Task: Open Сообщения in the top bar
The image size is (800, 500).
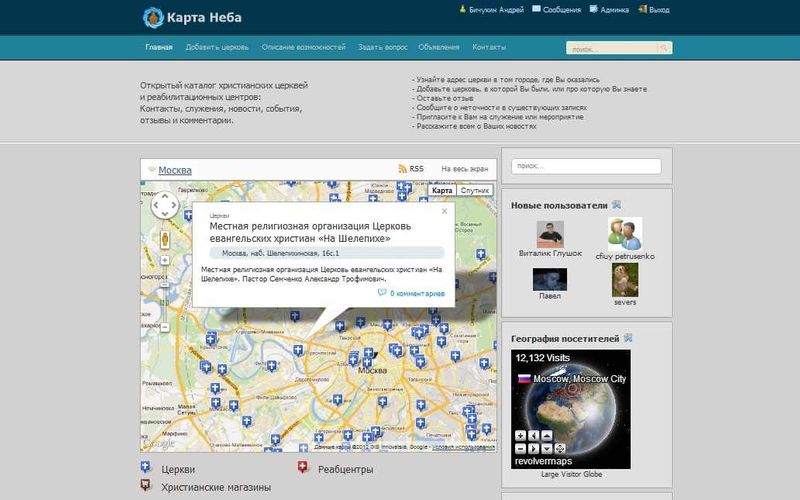Action: point(561,10)
